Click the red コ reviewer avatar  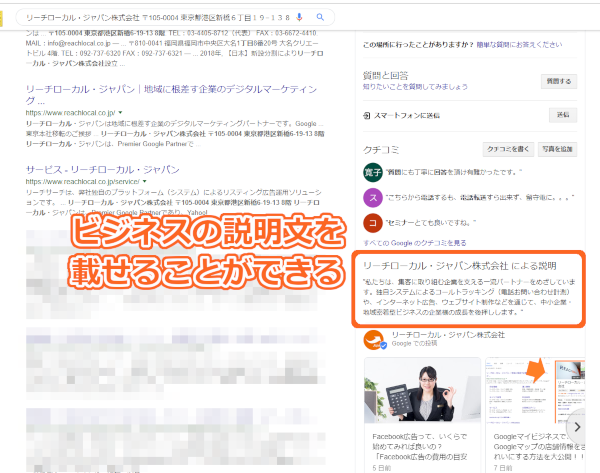click(372, 223)
